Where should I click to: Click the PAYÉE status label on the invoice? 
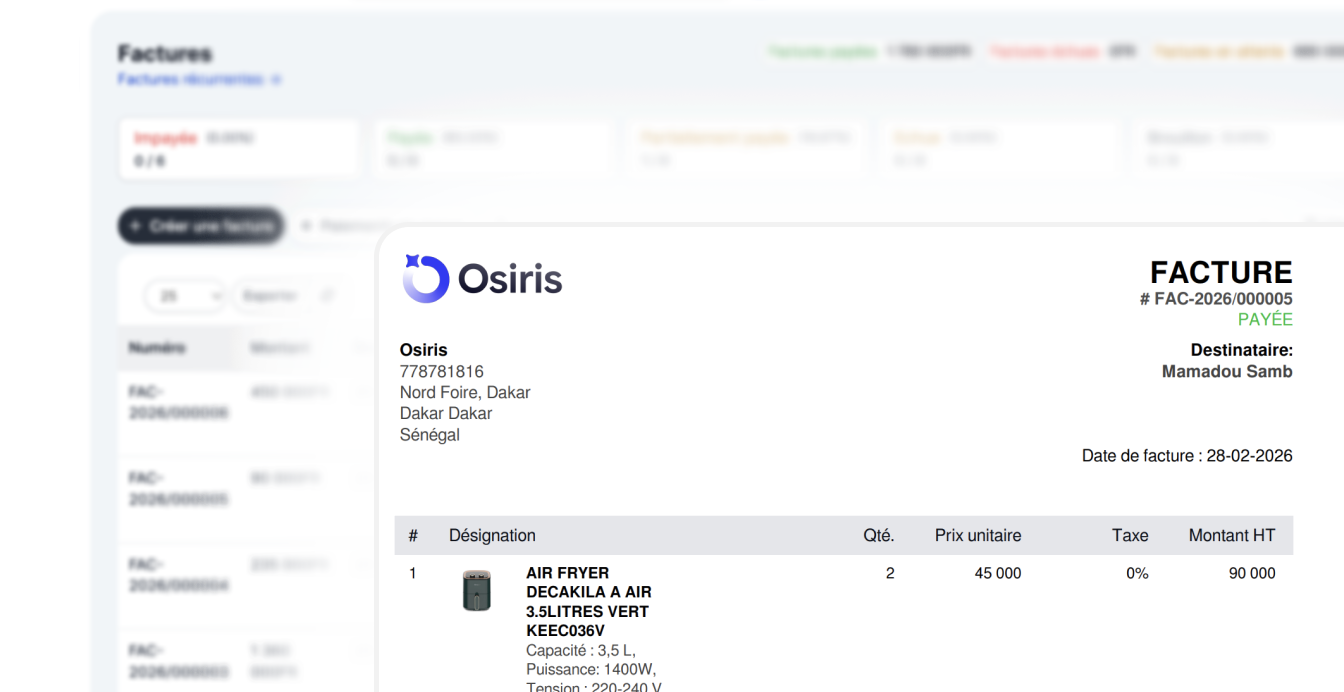(1267, 318)
